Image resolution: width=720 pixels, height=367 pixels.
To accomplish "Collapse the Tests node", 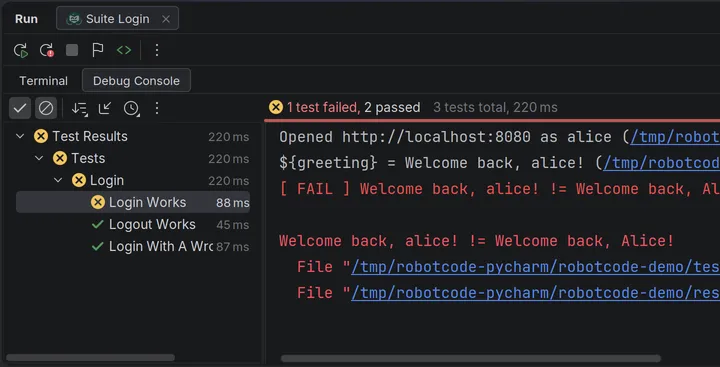I will tap(39, 158).
